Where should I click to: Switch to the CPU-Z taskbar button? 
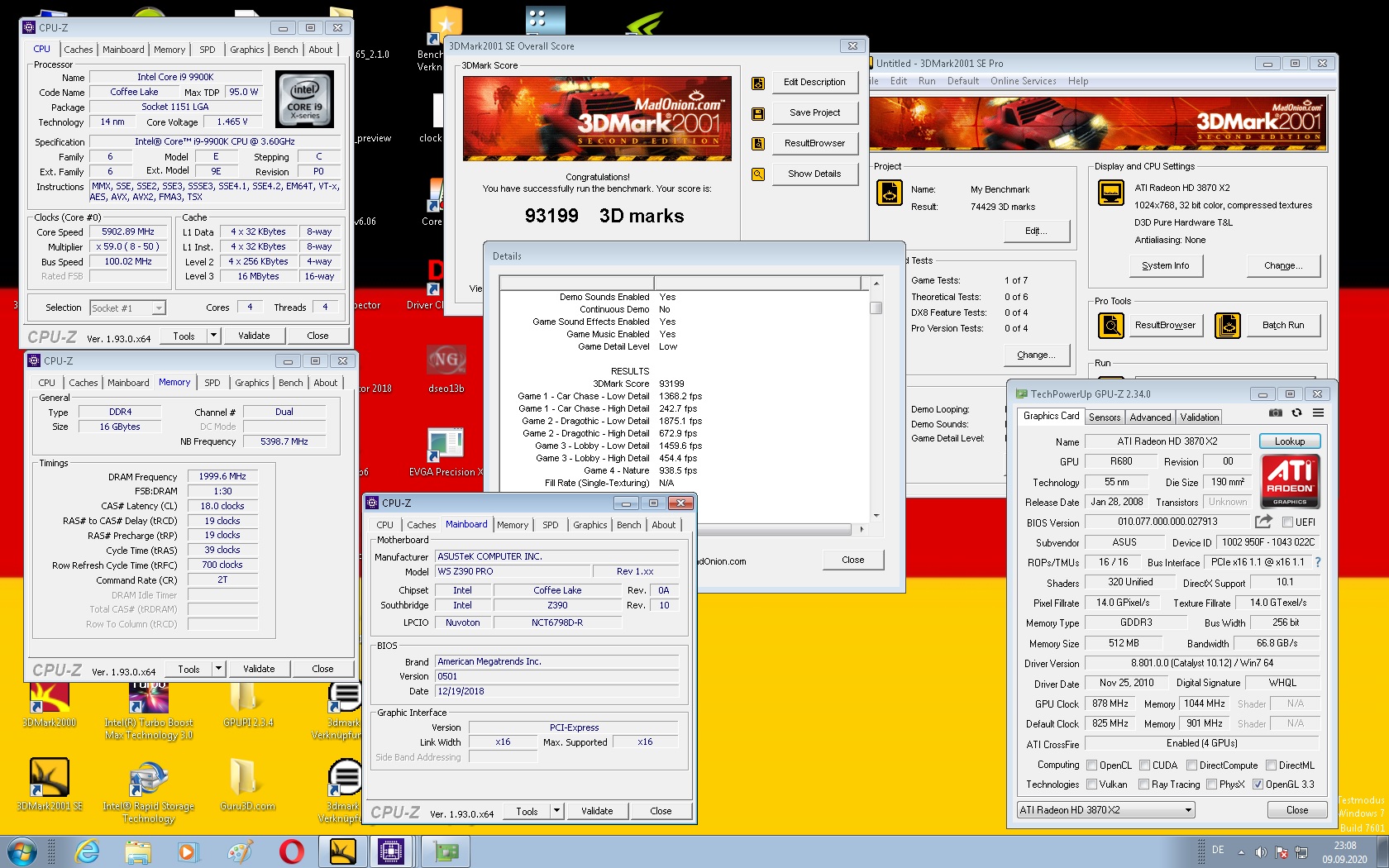click(x=390, y=851)
